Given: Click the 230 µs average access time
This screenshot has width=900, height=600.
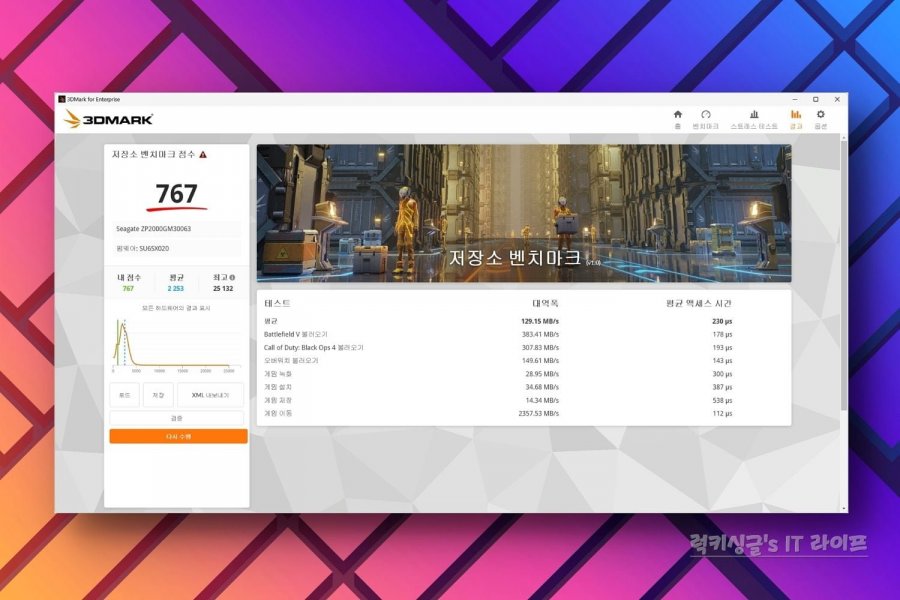Looking at the screenshot, I should pyautogui.click(x=722, y=321).
